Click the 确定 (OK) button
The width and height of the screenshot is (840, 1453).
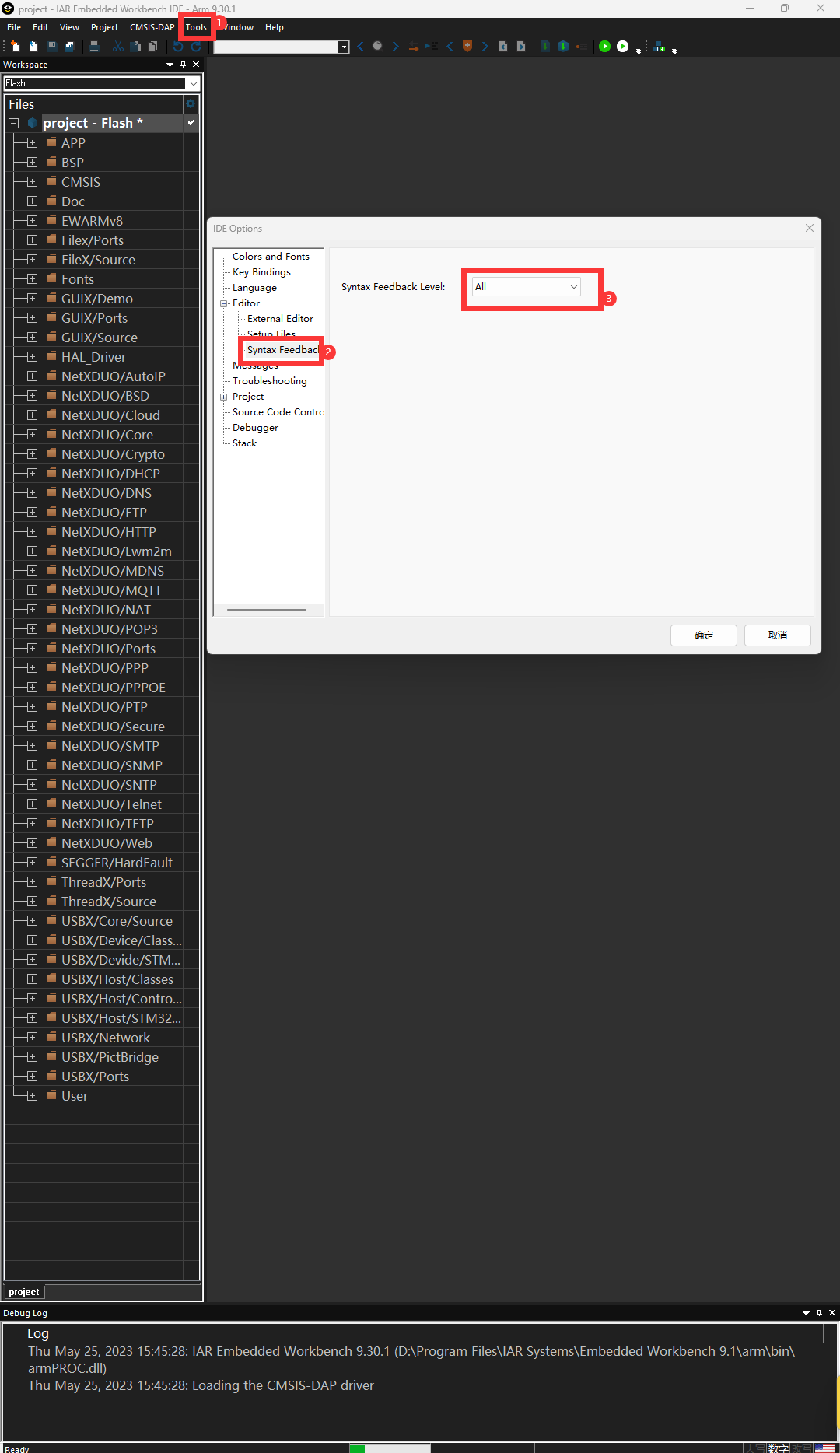point(704,635)
